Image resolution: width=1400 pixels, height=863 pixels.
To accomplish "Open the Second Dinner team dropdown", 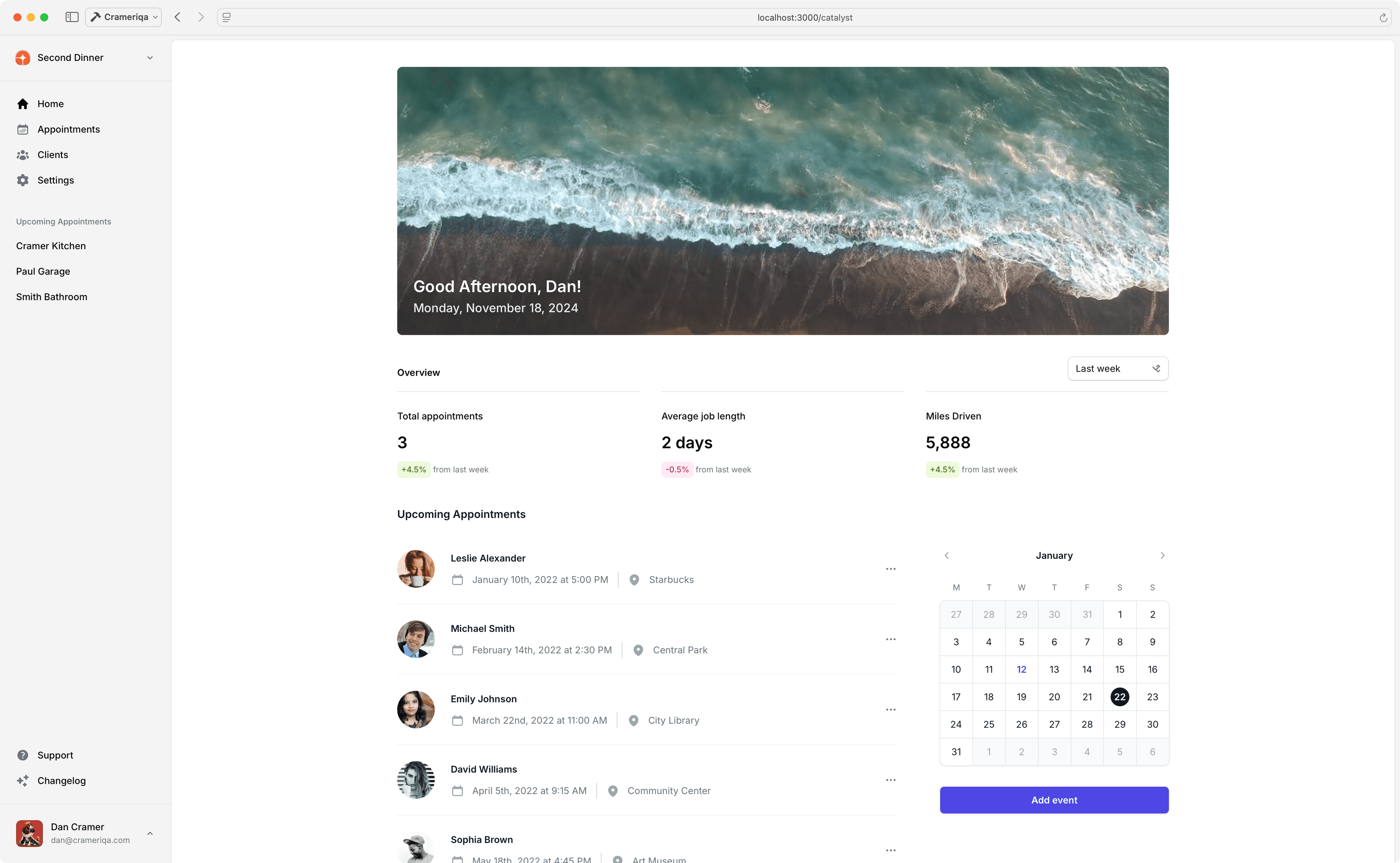I will pos(86,58).
